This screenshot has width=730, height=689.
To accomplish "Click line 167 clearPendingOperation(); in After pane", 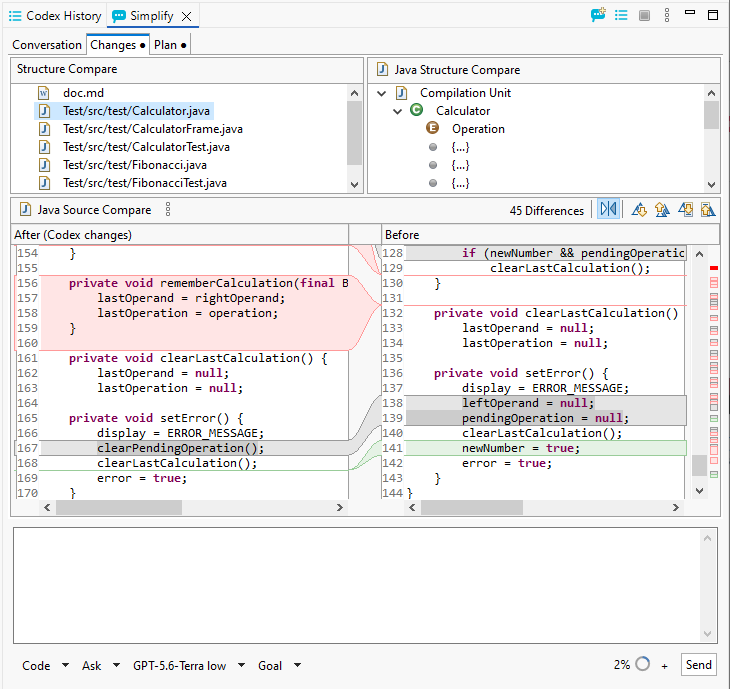I will [x=180, y=448].
